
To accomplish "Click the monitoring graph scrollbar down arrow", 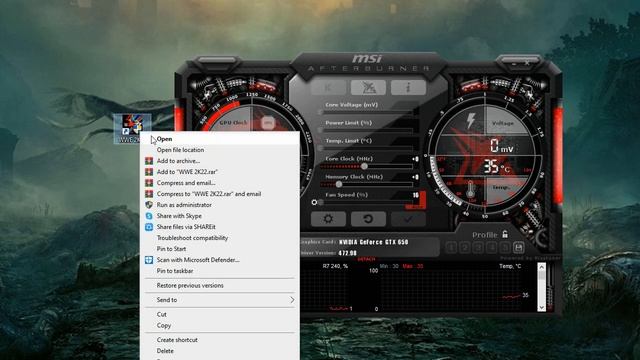I will (x=542, y=307).
